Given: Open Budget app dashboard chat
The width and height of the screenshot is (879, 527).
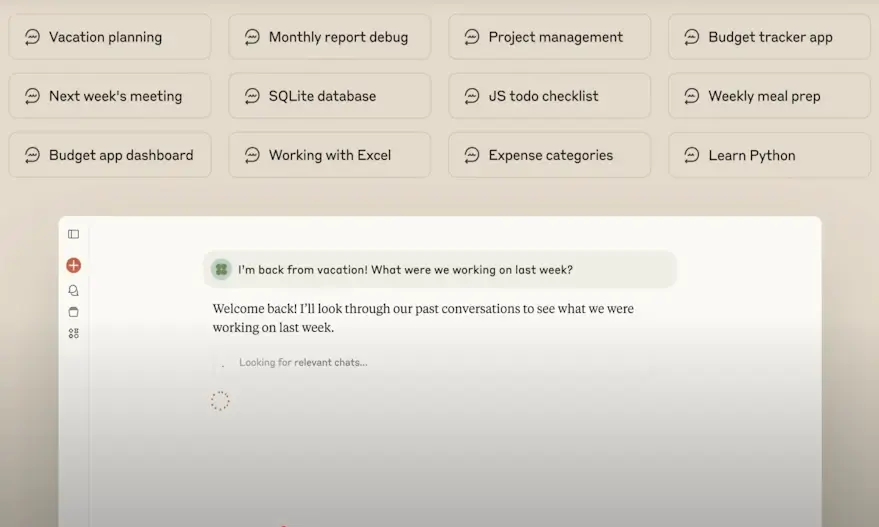Looking at the screenshot, I should tap(110, 155).
